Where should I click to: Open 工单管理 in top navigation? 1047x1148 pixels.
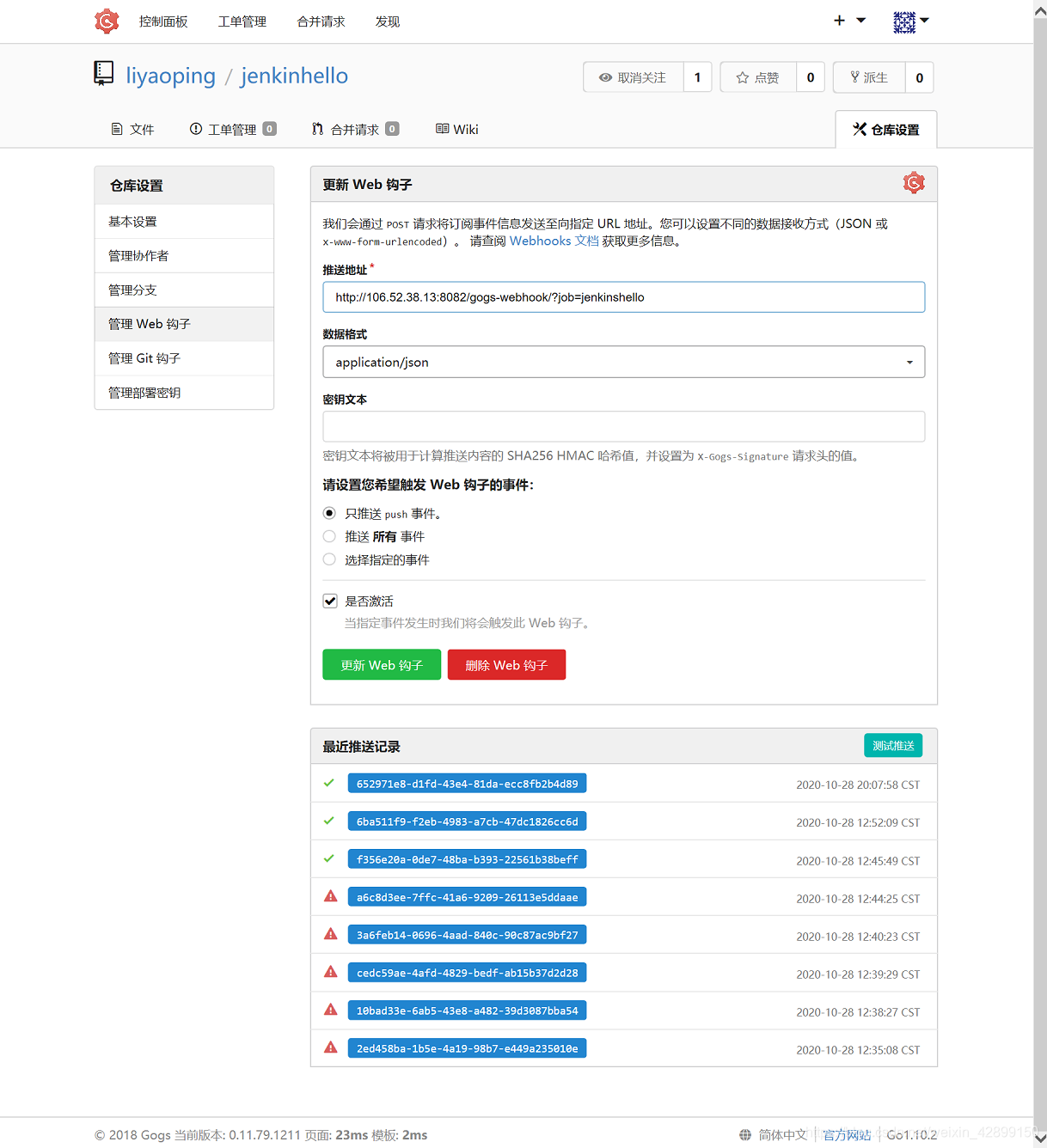tap(242, 21)
